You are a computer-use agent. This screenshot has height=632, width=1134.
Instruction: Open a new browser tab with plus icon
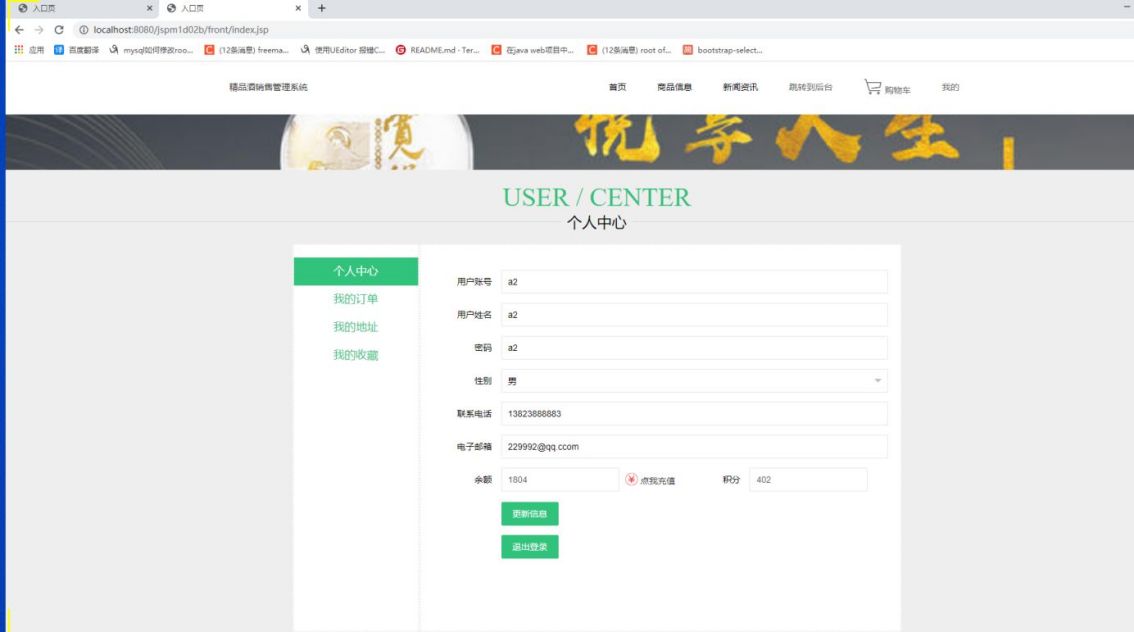[x=322, y=8]
